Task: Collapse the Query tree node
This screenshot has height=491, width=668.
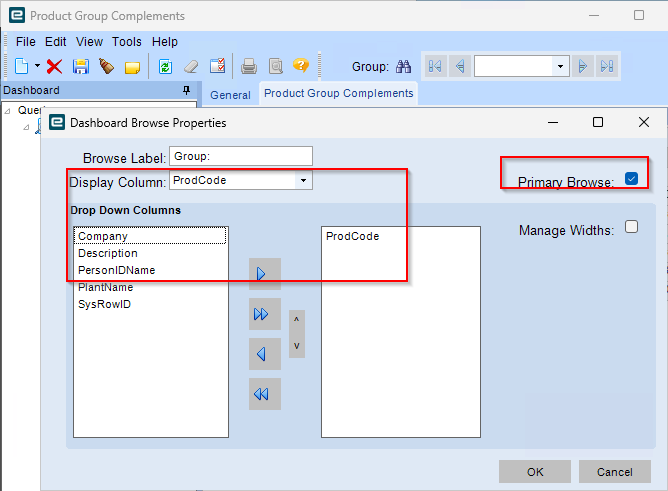Action: pos(7,111)
